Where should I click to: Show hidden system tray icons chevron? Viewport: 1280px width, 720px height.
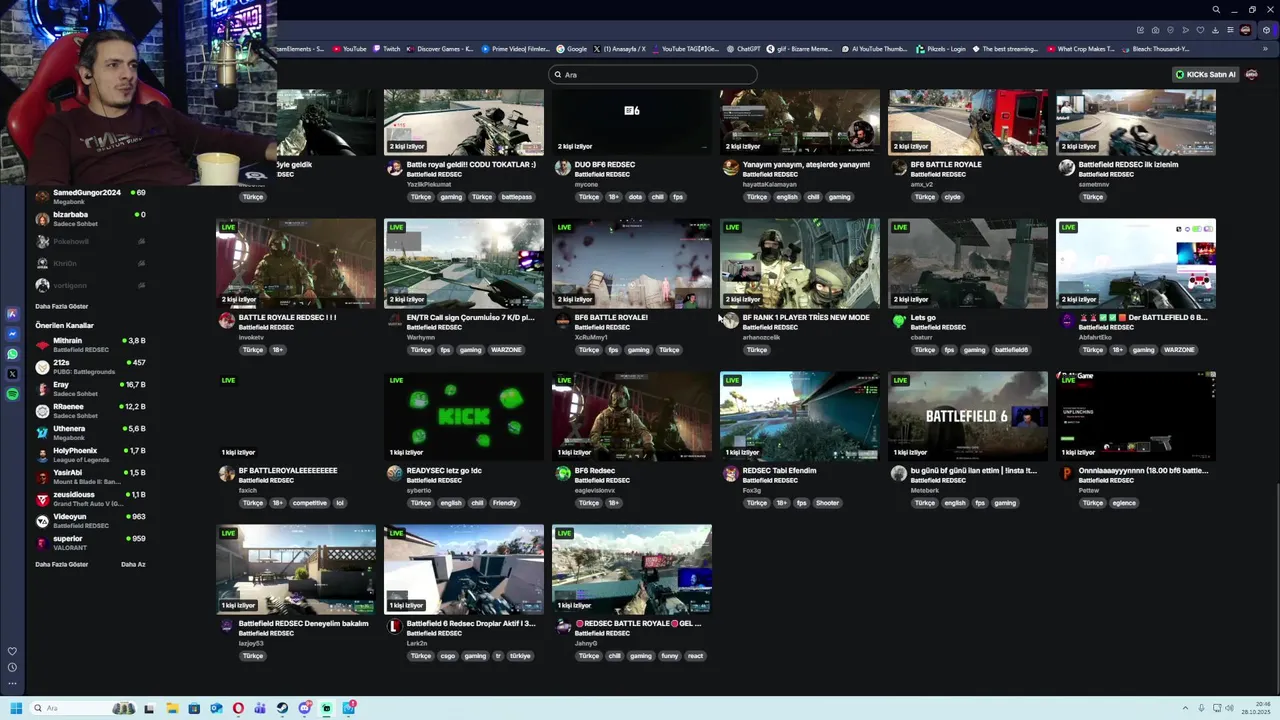tap(1186, 708)
